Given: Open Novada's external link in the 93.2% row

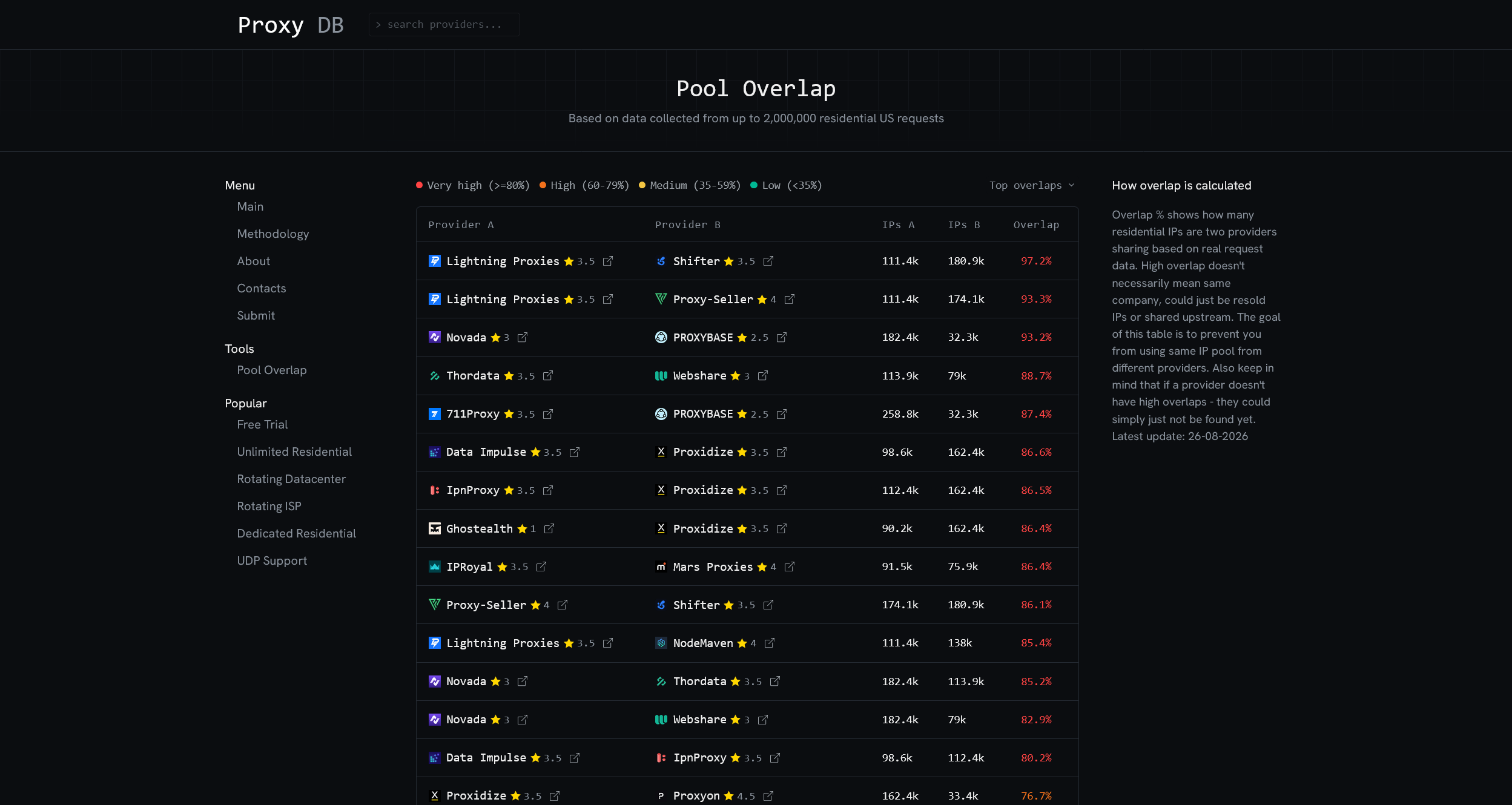Looking at the screenshot, I should 522,337.
